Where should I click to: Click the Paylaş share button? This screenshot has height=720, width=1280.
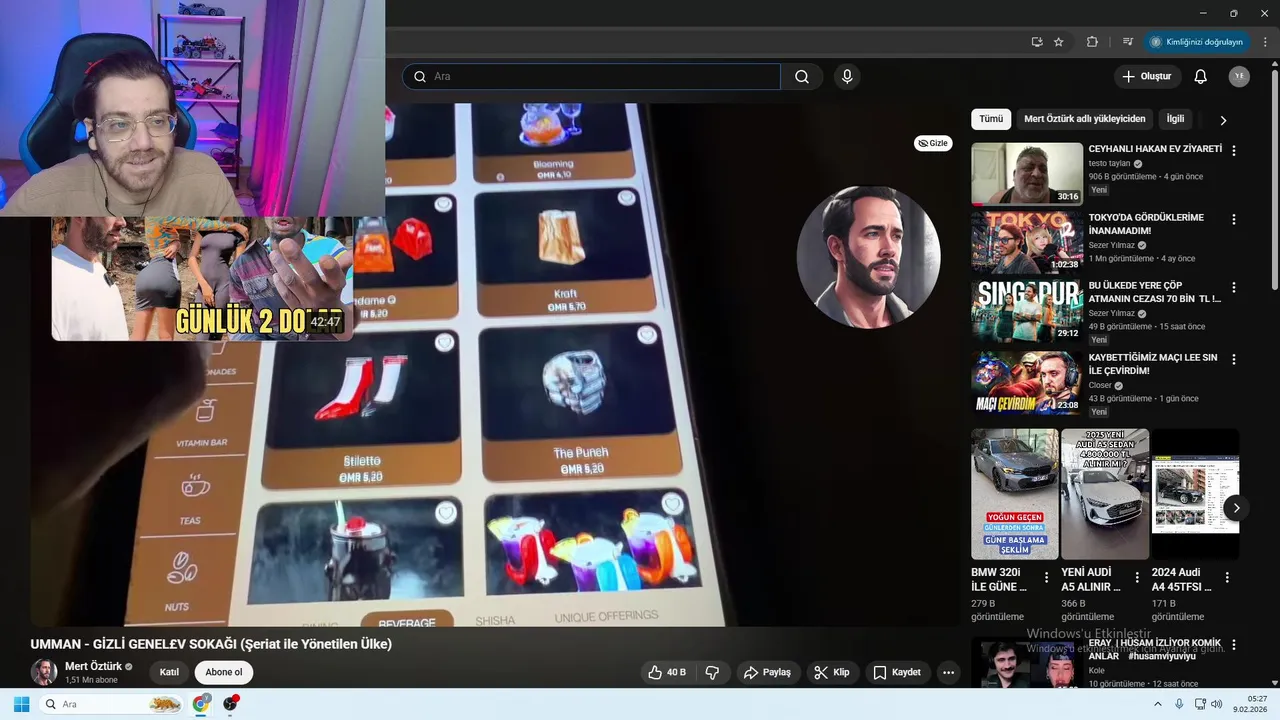(768, 673)
